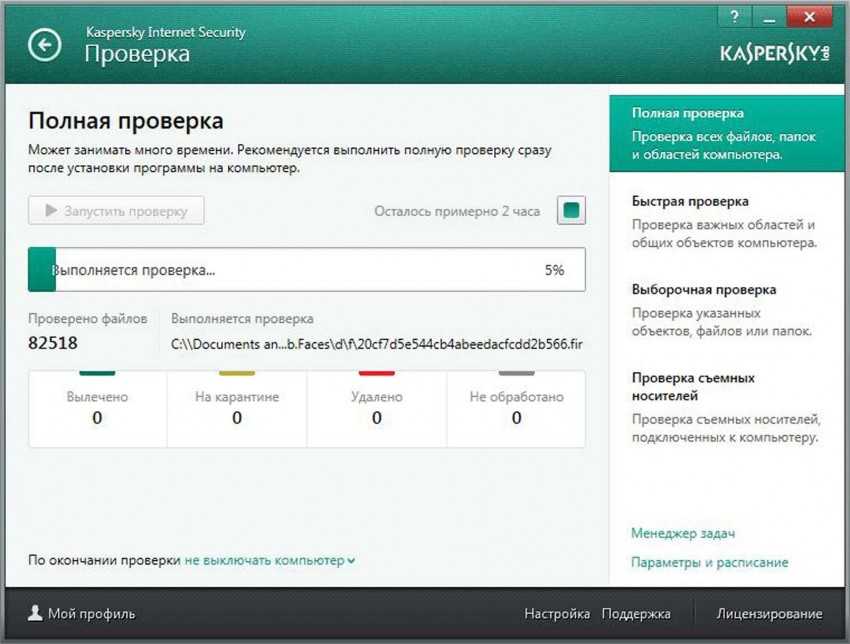The image size is (850, 644).
Task: Close the Kaspersky window
Action: tap(809, 17)
